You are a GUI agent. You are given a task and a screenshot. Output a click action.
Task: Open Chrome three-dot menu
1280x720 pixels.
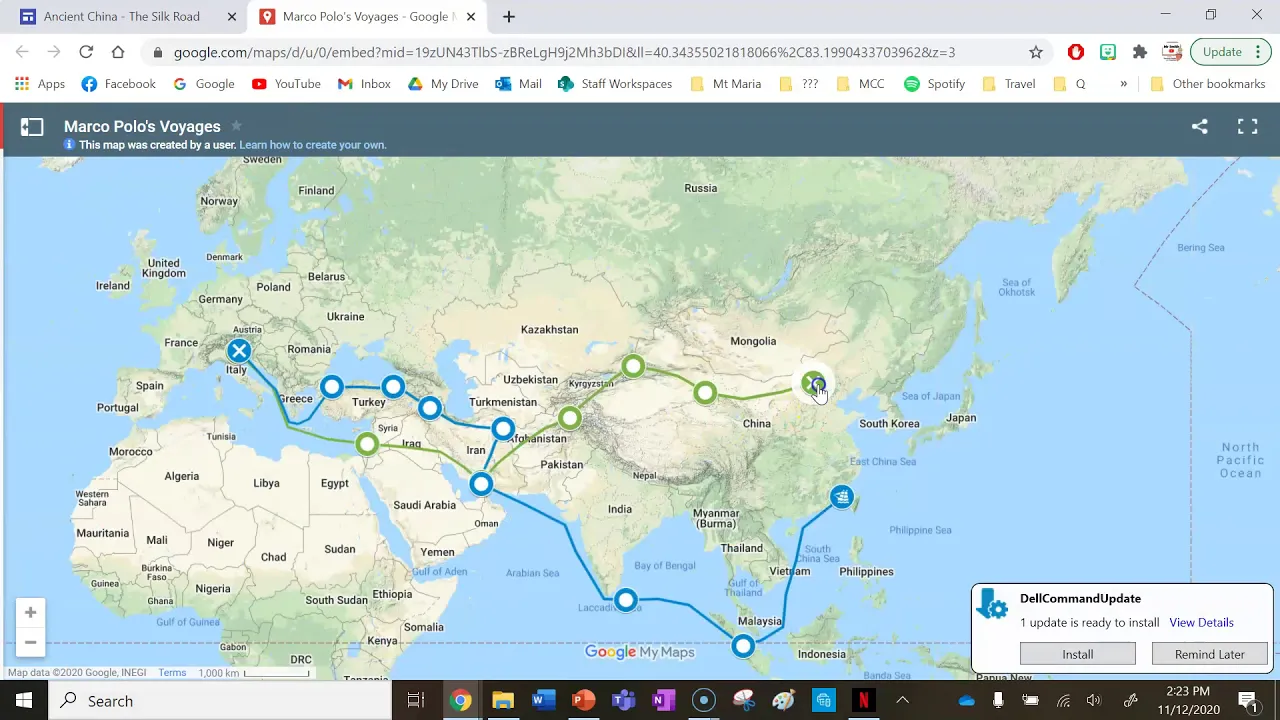point(1258,52)
